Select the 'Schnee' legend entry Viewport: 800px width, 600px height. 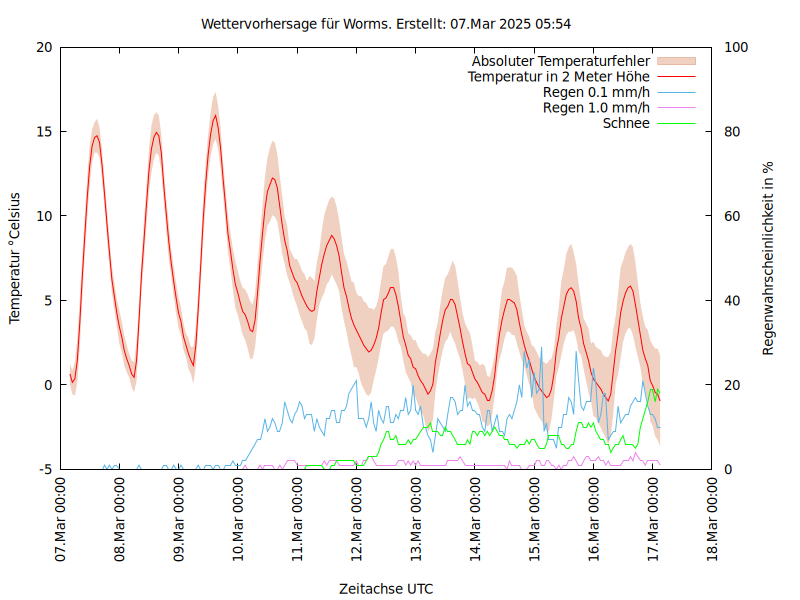626,123
